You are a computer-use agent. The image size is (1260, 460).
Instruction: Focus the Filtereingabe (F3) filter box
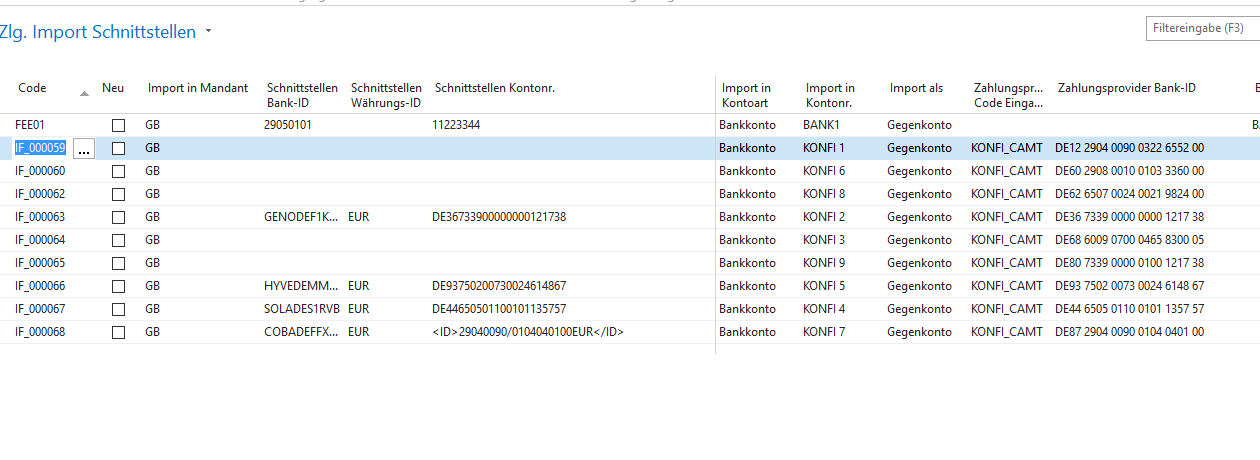point(1202,29)
